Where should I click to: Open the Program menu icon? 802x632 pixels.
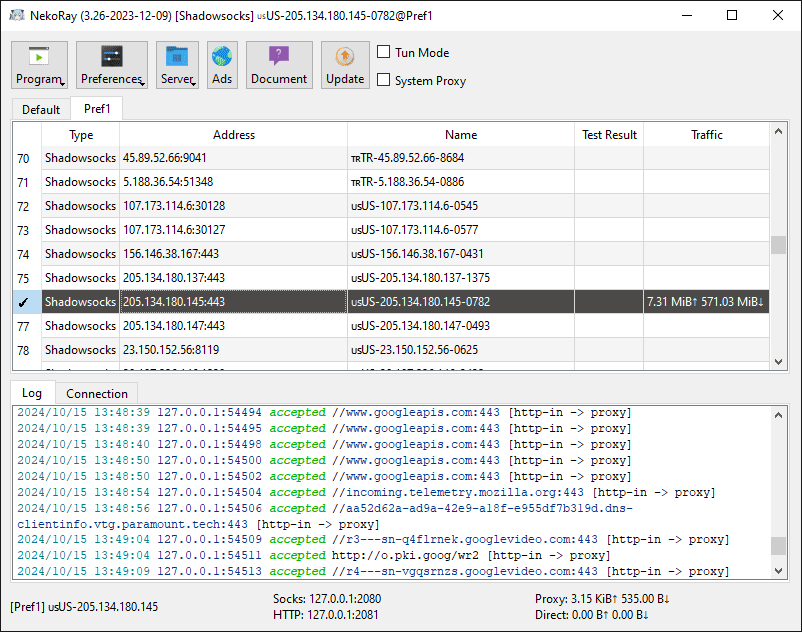[39, 57]
